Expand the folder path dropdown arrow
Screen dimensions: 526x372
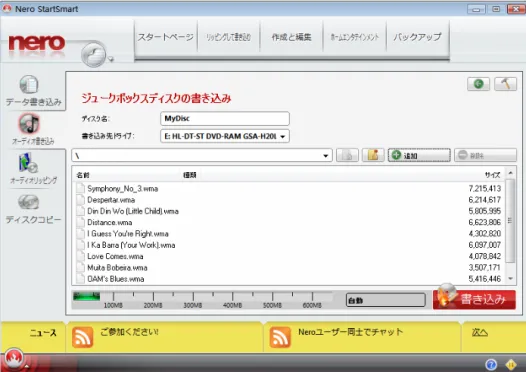coord(325,156)
